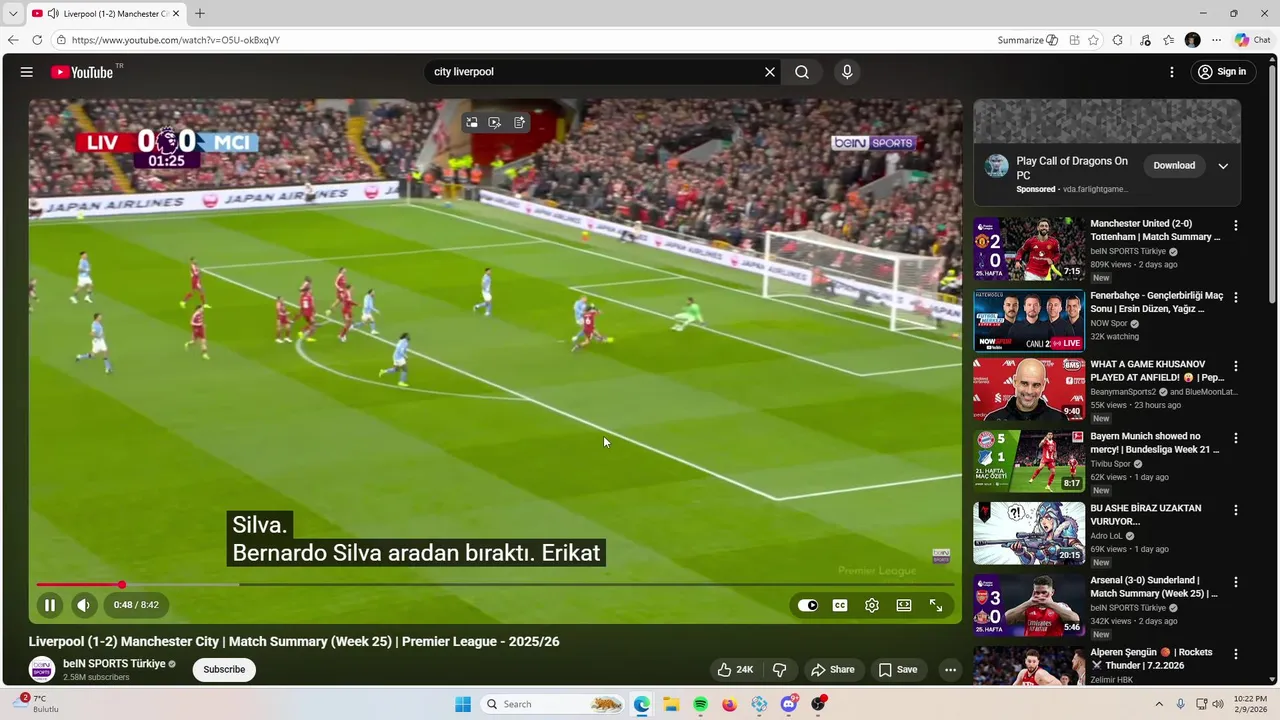Image resolution: width=1280 pixels, height=720 pixels.
Task: Open the beIN SPORTS Türkiye channel name link
Action: 114,664
